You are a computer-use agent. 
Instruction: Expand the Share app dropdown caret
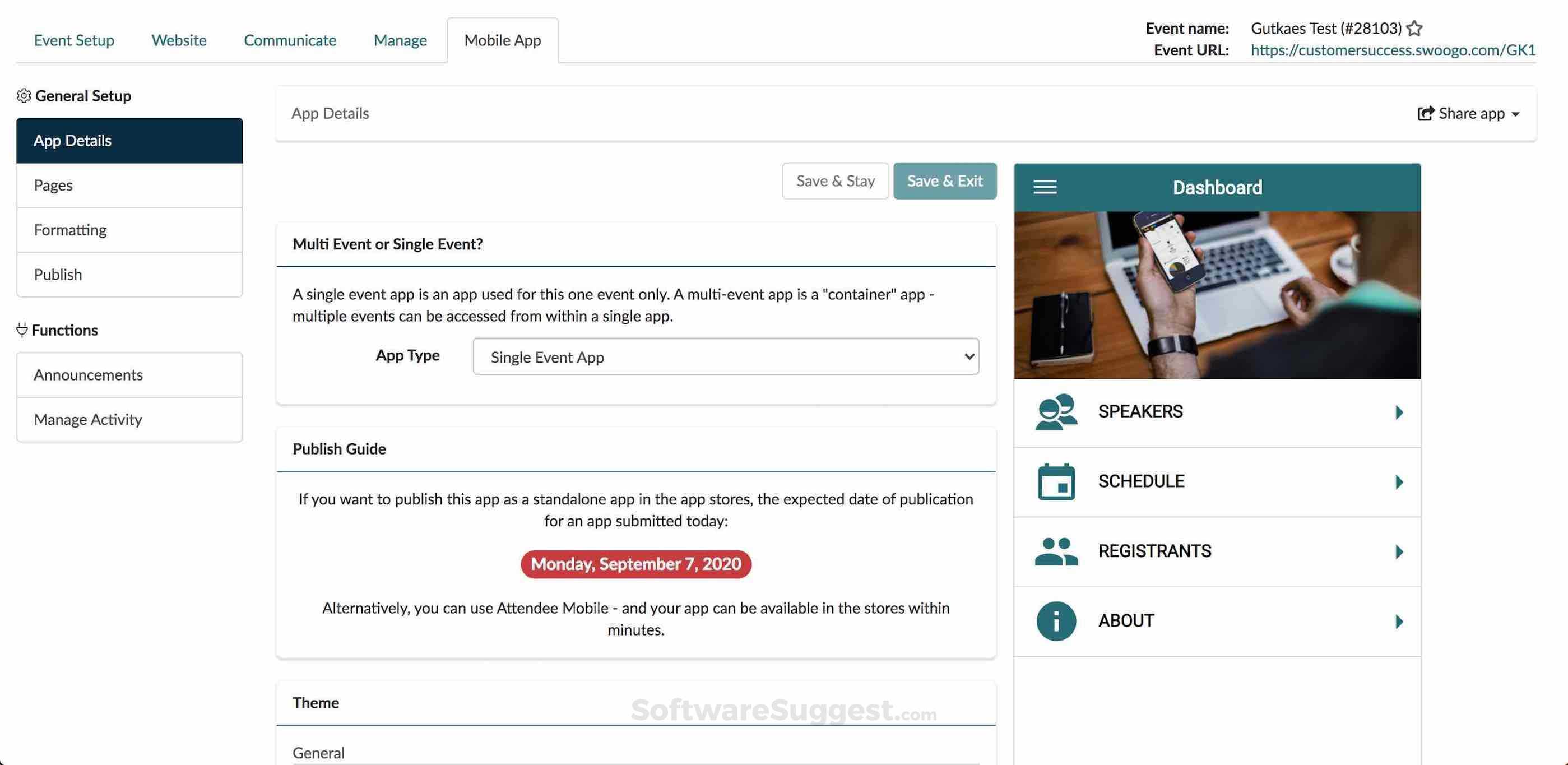click(1515, 114)
